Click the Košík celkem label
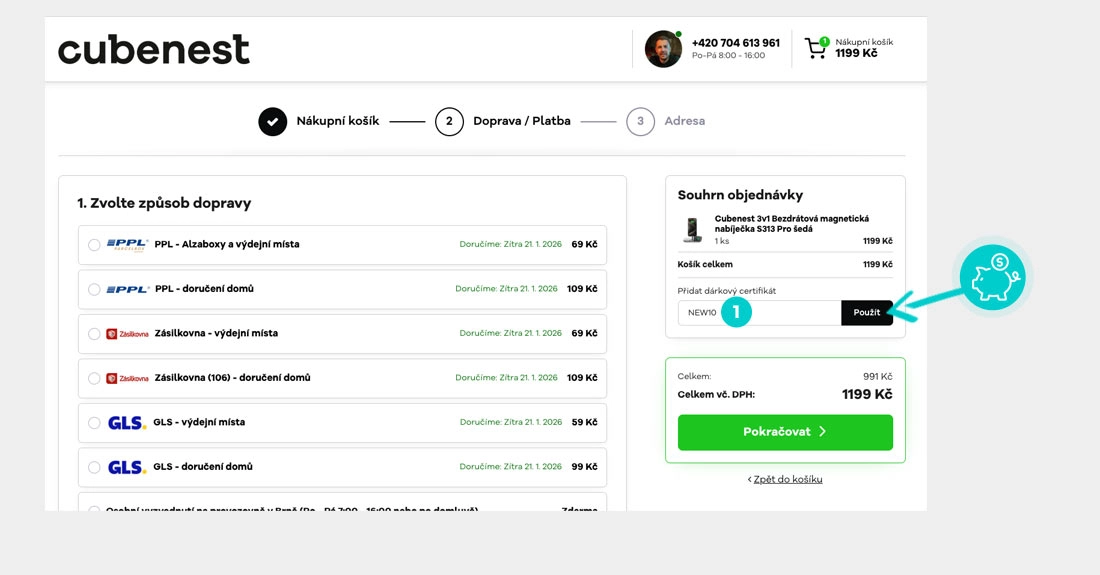1100x575 pixels. (x=705, y=264)
